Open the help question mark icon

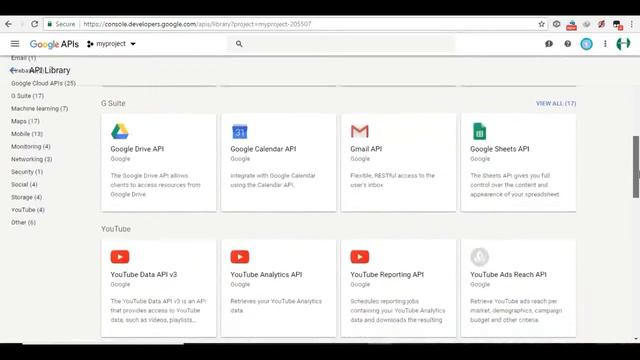point(568,44)
